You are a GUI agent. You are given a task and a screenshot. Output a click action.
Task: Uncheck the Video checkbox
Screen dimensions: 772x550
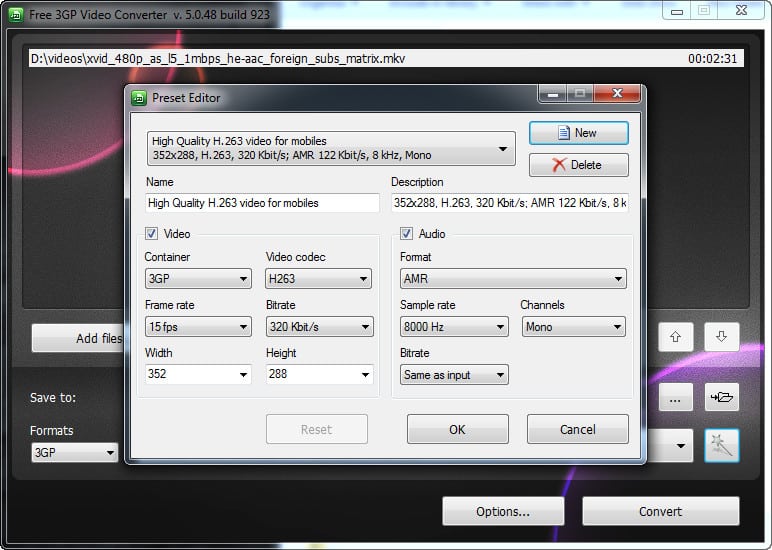coord(152,234)
